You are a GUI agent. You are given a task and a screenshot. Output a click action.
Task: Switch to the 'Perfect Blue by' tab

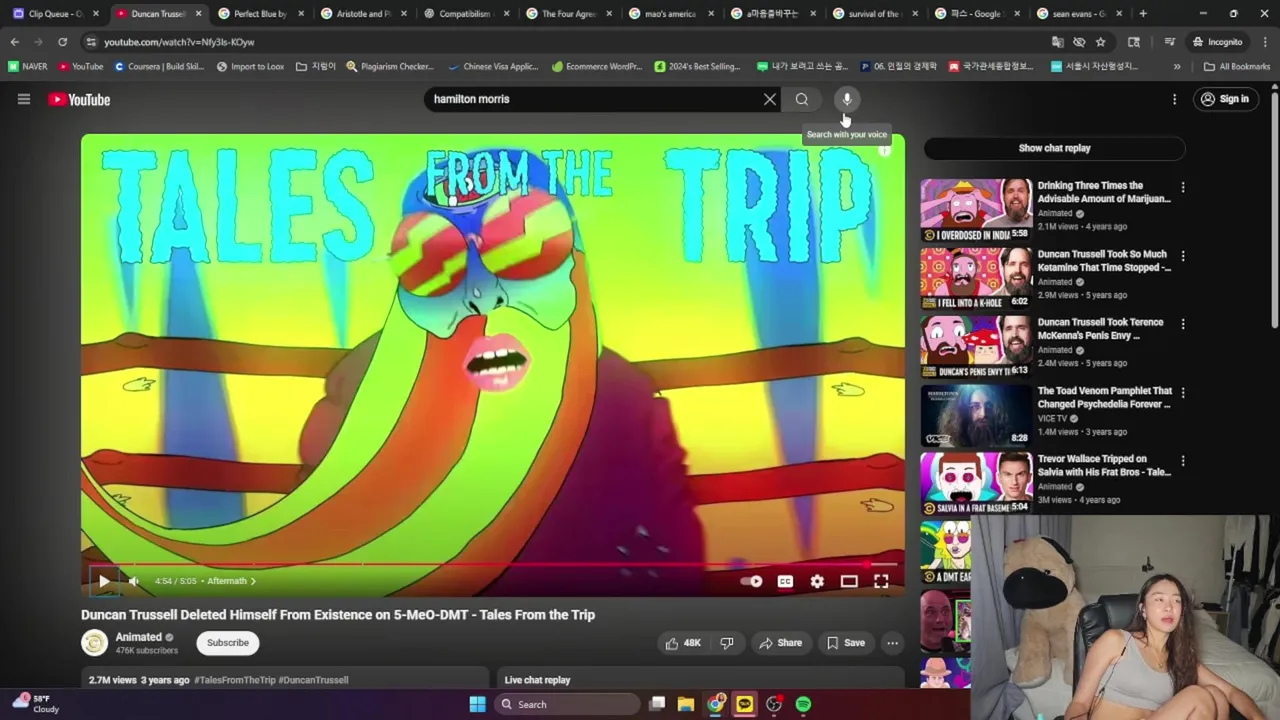(x=260, y=14)
